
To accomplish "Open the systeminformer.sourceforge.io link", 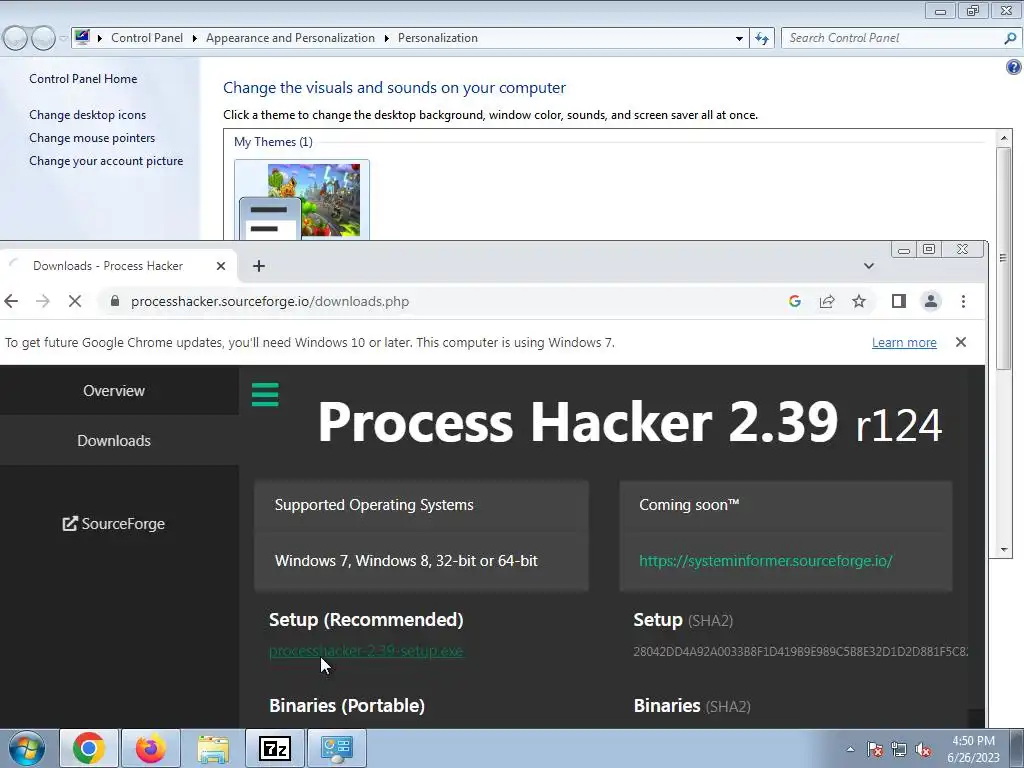I will click(765, 561).
